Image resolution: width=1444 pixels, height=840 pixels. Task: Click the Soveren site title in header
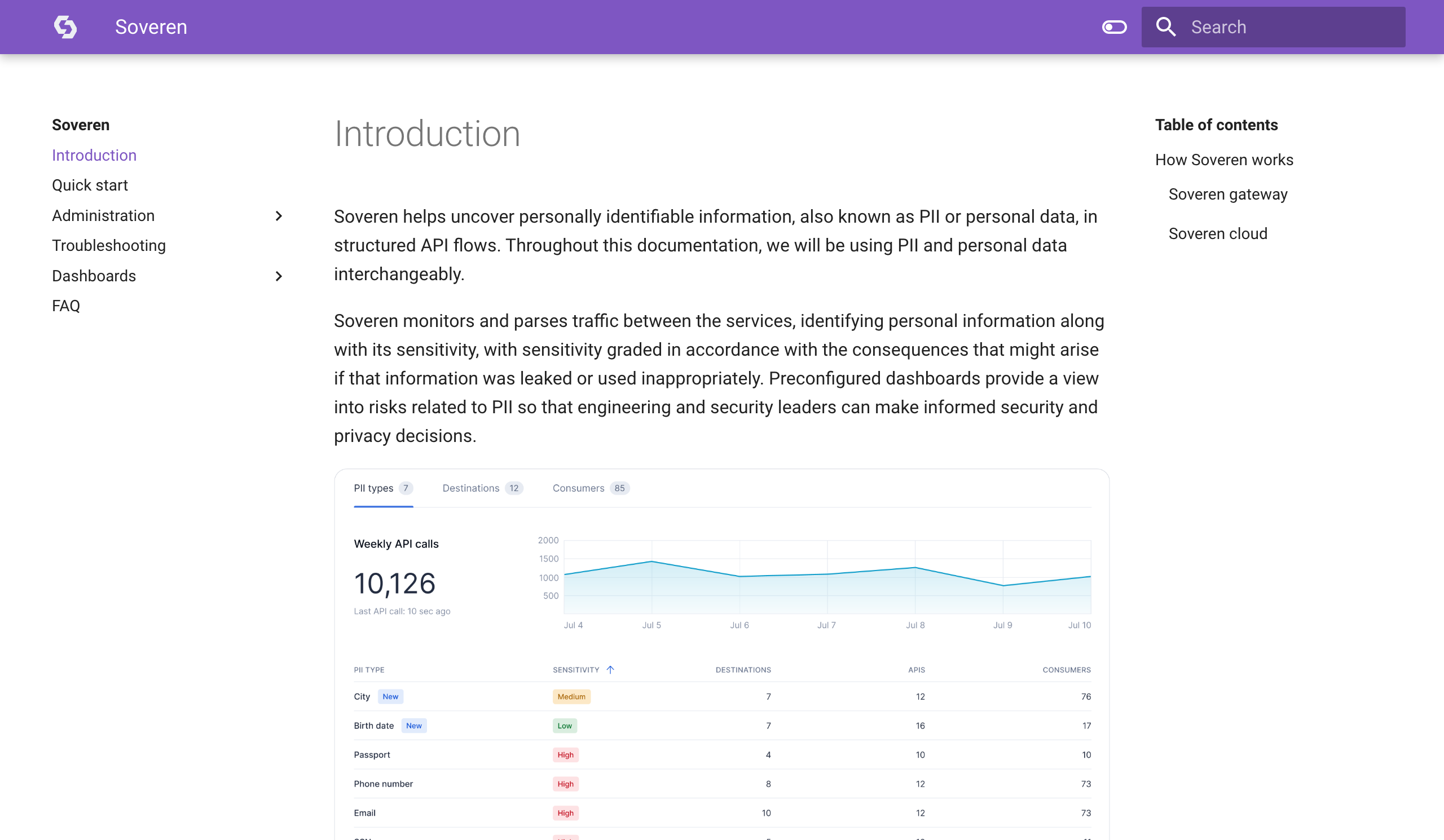pos(151,27)
